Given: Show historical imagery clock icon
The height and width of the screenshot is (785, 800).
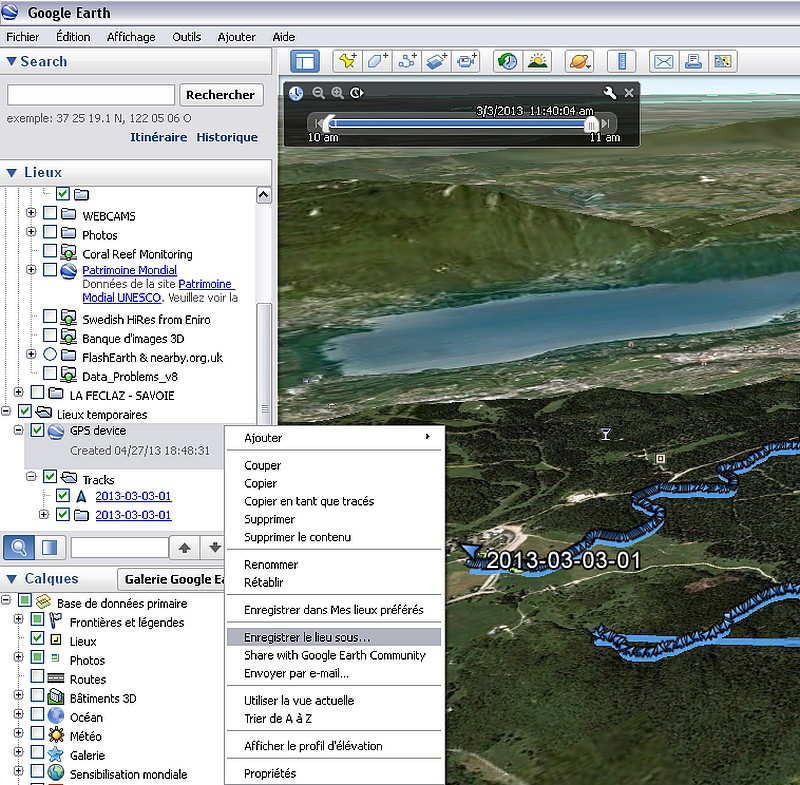Looking at the screenshot, I should (x=508, y=62).
